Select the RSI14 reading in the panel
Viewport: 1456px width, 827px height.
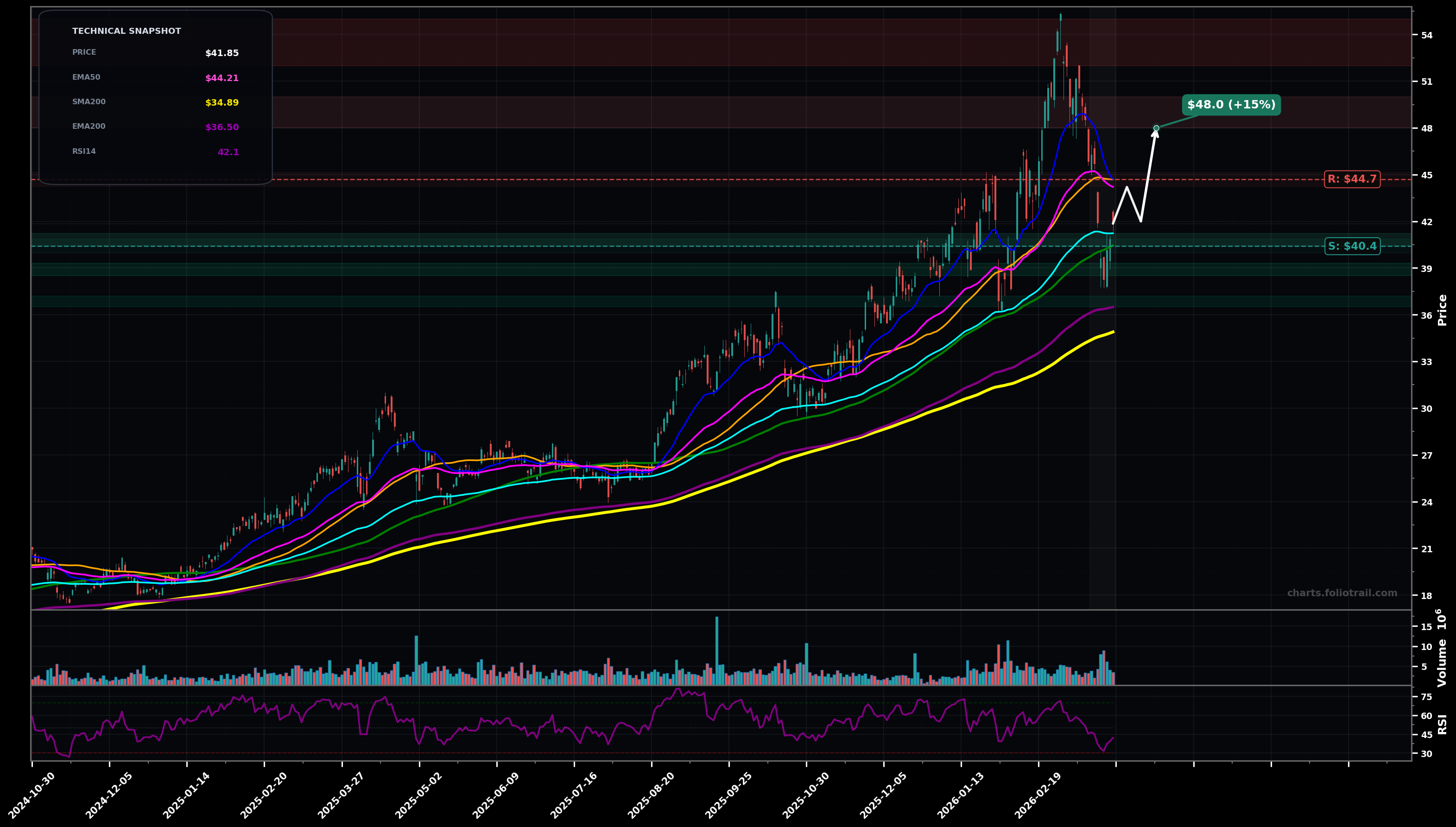tap(229, 151)
